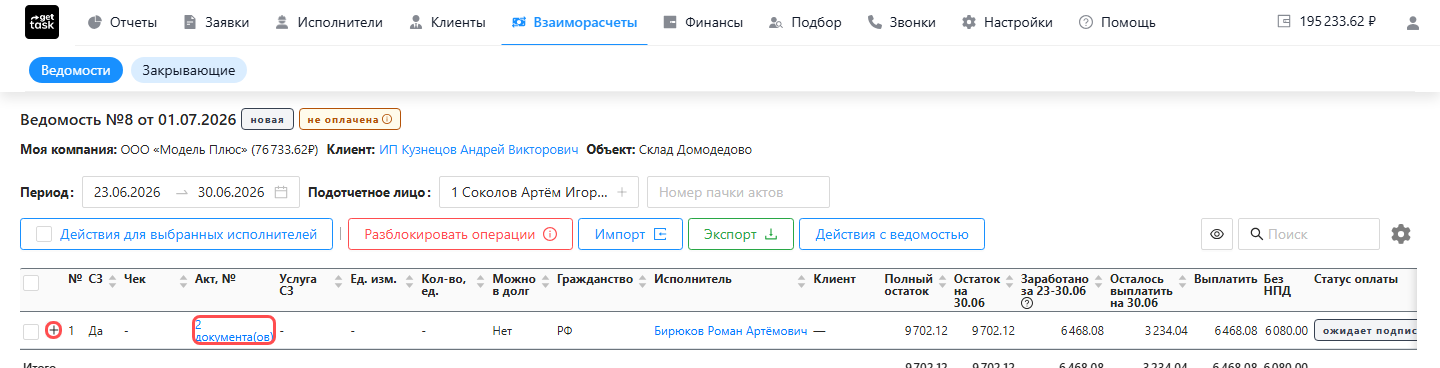This screenshot has width=1440, height=368.
Task: Open the Финансы menu
Action: pos(703,22)
